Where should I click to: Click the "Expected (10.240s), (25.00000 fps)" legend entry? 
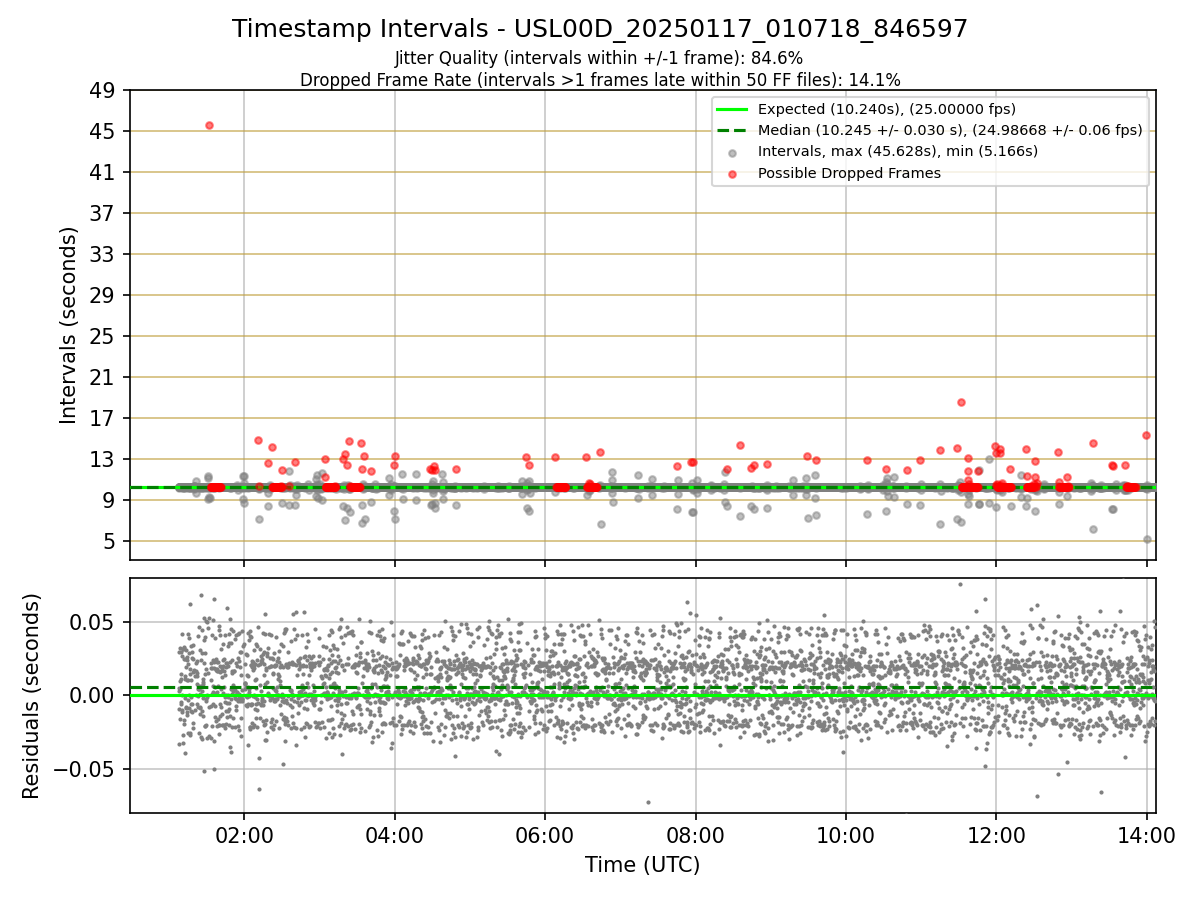click(x=887, y=108)
